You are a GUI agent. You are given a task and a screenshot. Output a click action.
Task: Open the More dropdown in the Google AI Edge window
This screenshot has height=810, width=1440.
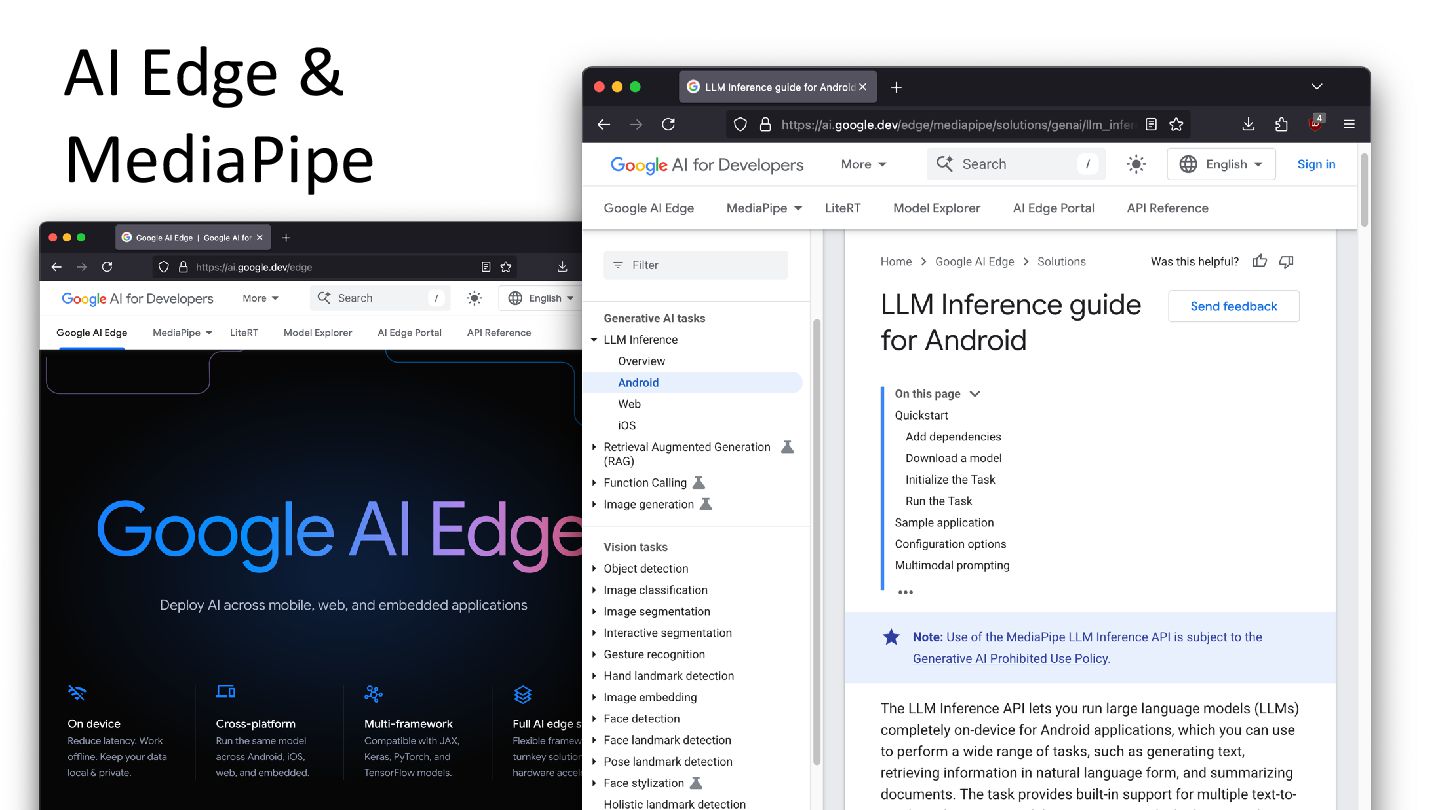(x=260, y=298)
